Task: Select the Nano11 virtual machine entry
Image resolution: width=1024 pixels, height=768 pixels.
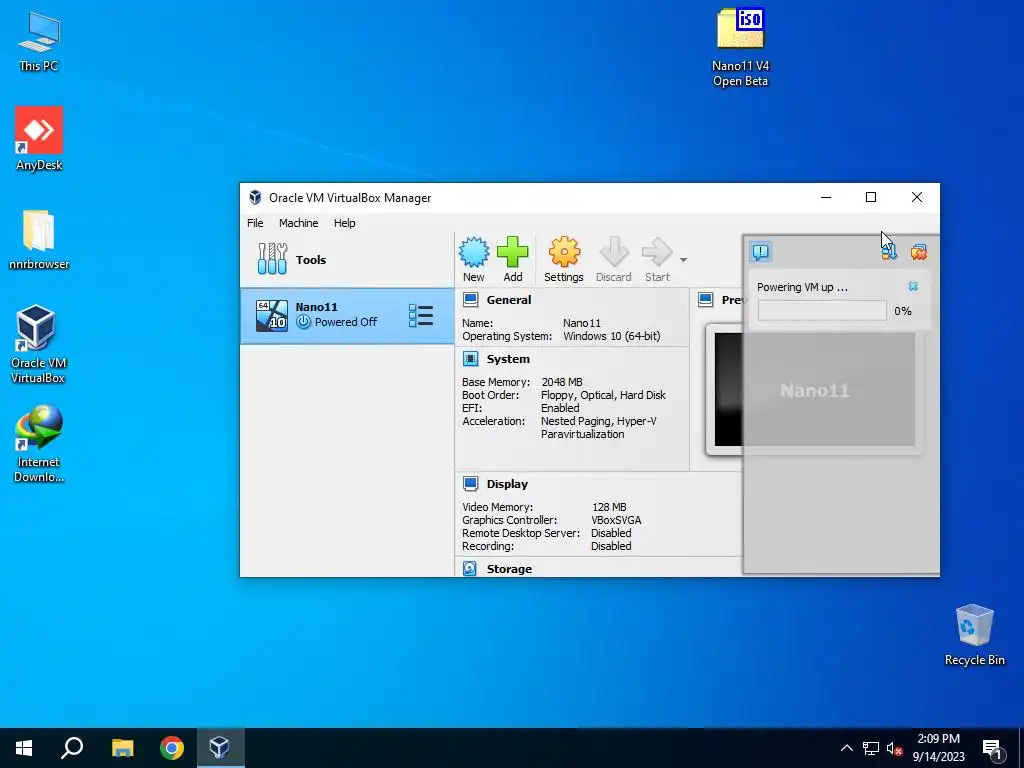Action: [347, 315]
